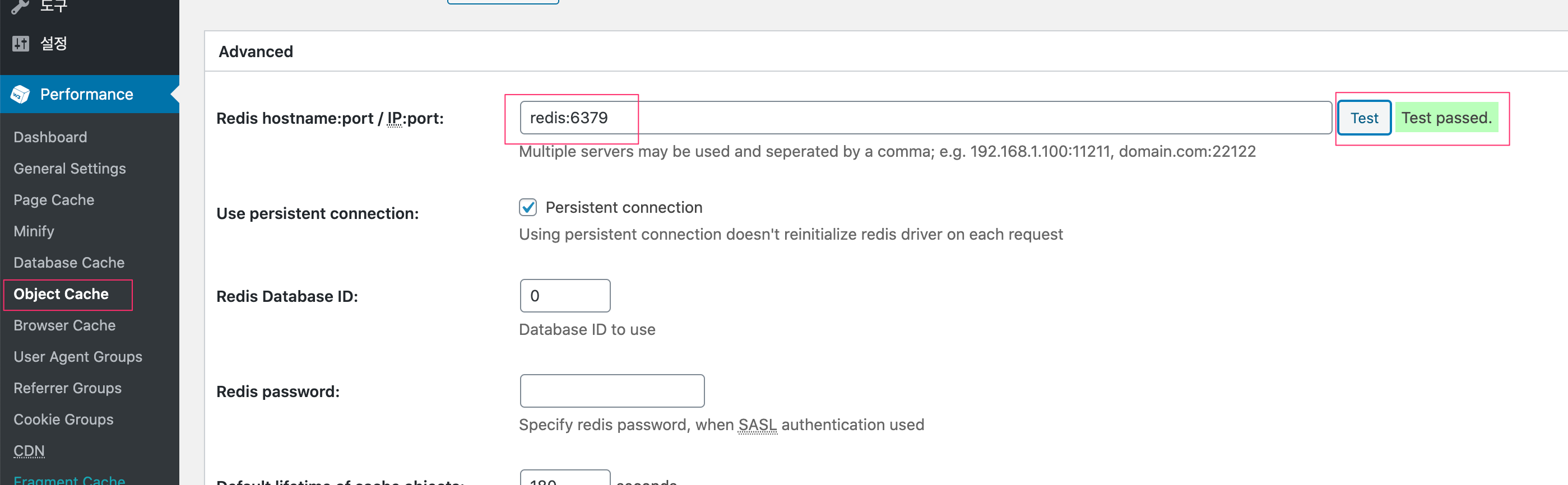Select Object Cache menu item
The image size is (1568, 485).
click(x=61, y=294)
